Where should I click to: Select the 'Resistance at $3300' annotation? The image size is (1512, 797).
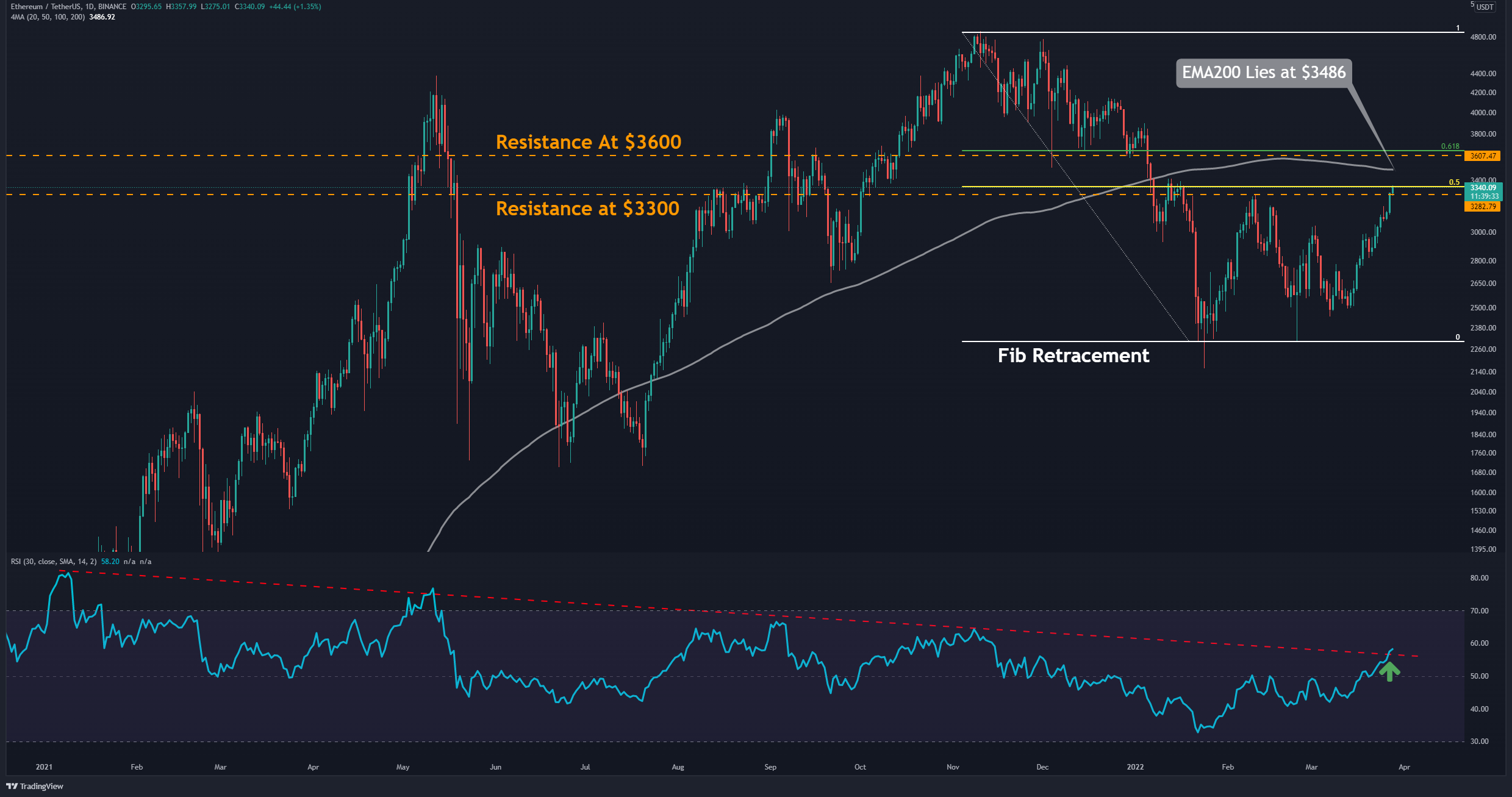coord(587,209)
